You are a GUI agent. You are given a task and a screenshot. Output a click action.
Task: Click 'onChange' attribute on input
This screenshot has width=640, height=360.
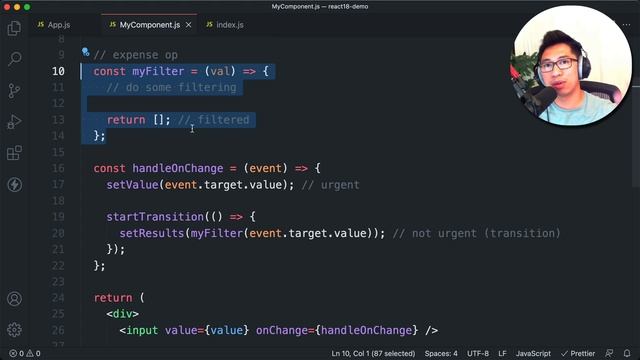click(x=282, y=330)
